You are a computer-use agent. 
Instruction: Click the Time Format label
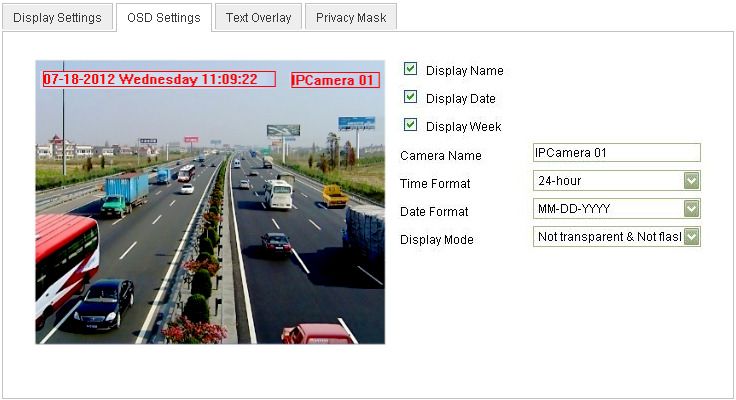tap(435, 184)
